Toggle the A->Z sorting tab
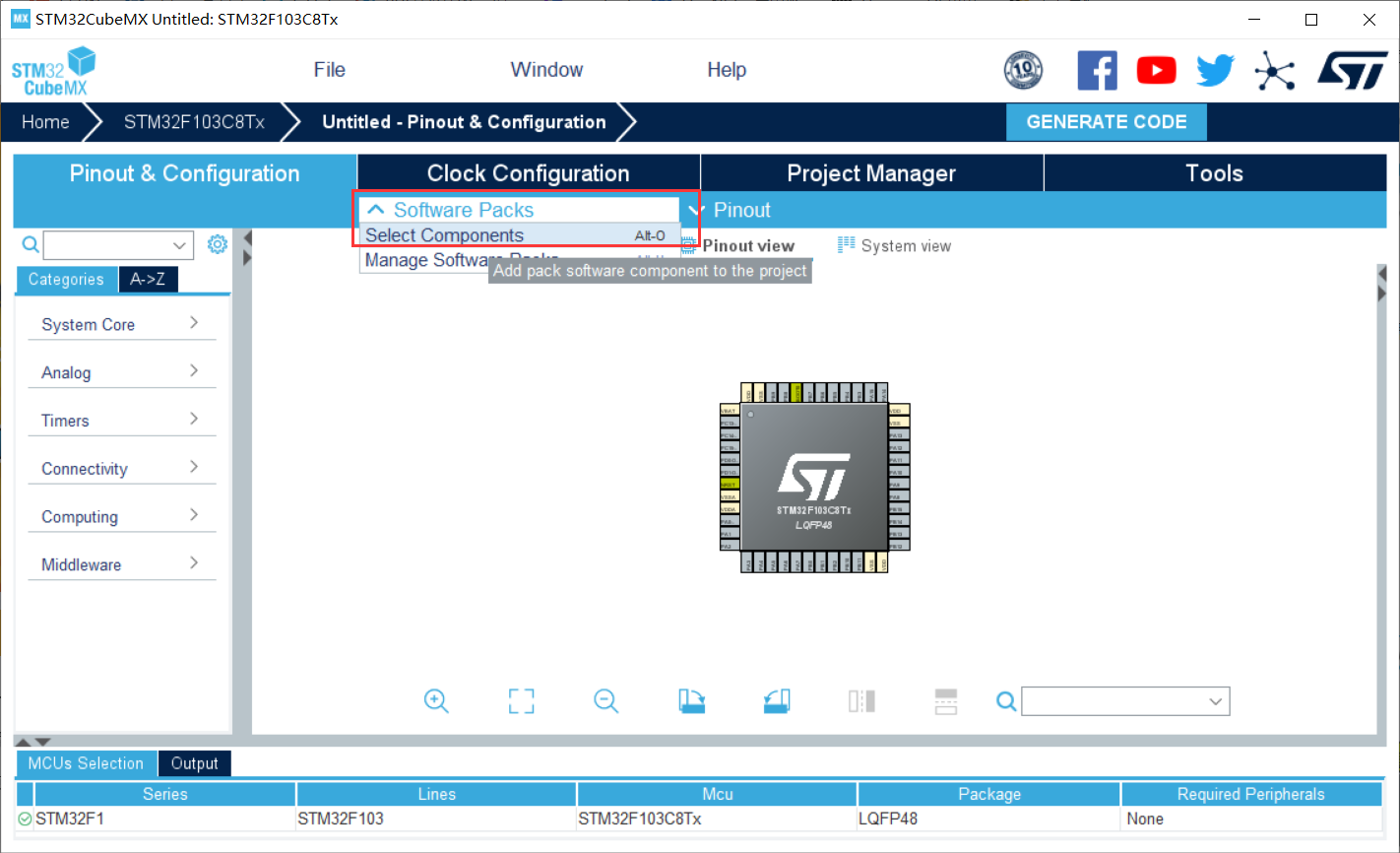The height and width of the screenshot is (853, 1400). (148, 279)
